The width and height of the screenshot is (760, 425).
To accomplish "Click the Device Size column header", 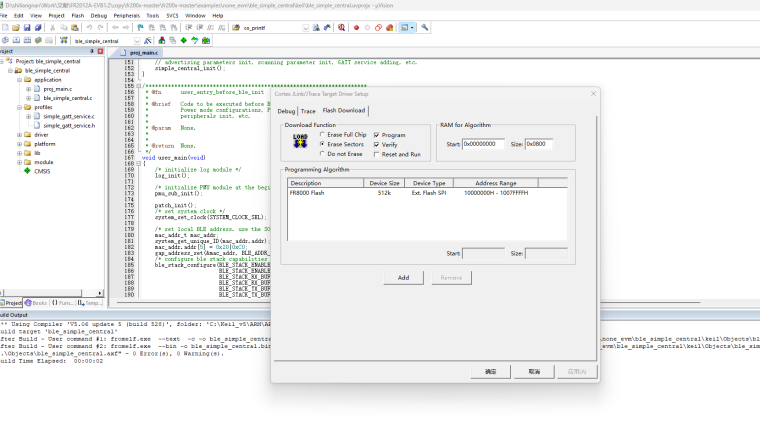I will pyautogui.click(x=384, y=183).
